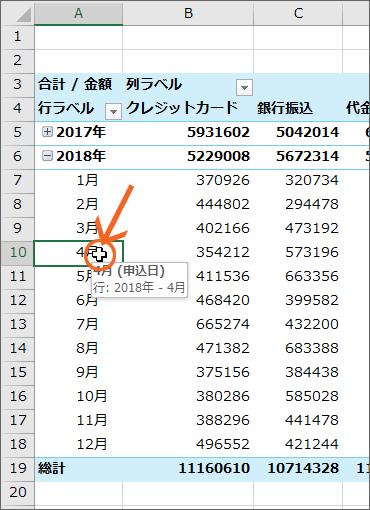Click cell value 432200

tap(312, 324)
